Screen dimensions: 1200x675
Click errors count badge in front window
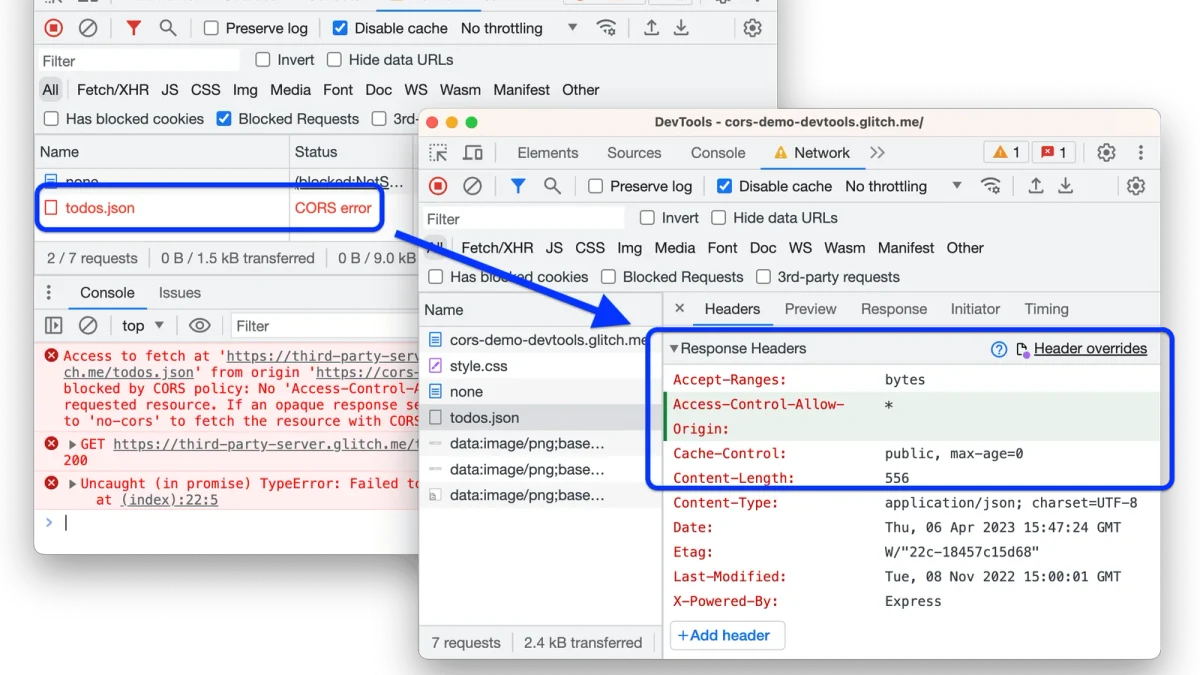click(1053, 153)
